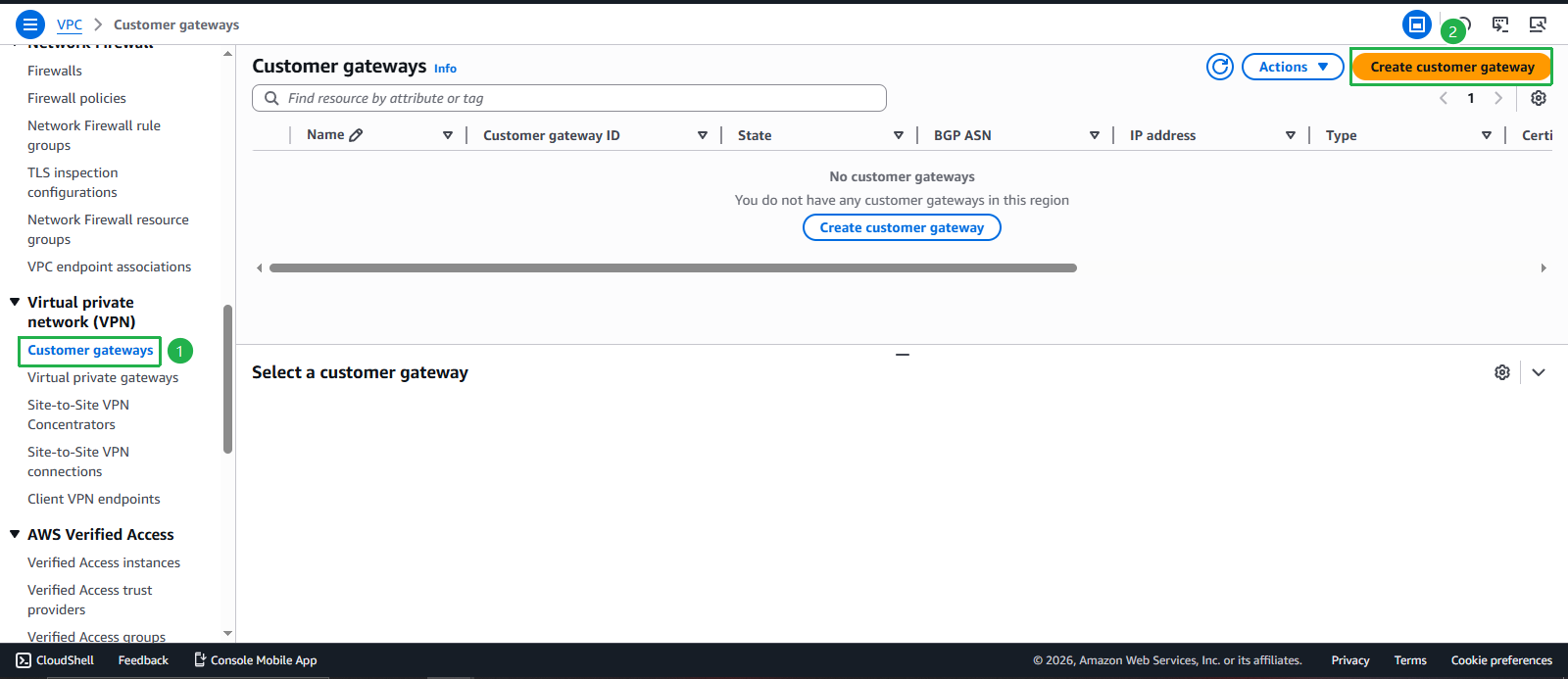This screenshot has height=679, width=1568.
Task: Open Verified Access instances
Action: 104,562
